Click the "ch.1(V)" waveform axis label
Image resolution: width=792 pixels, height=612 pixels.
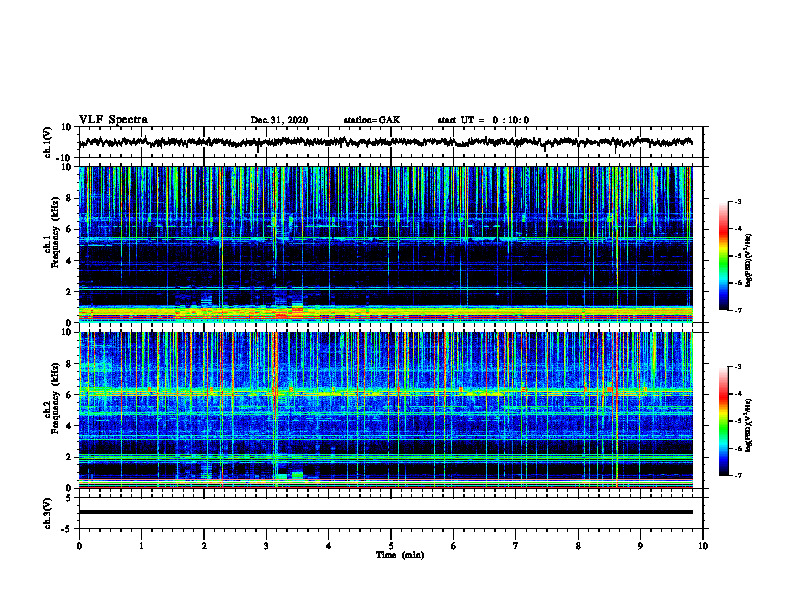coord(48,142)
